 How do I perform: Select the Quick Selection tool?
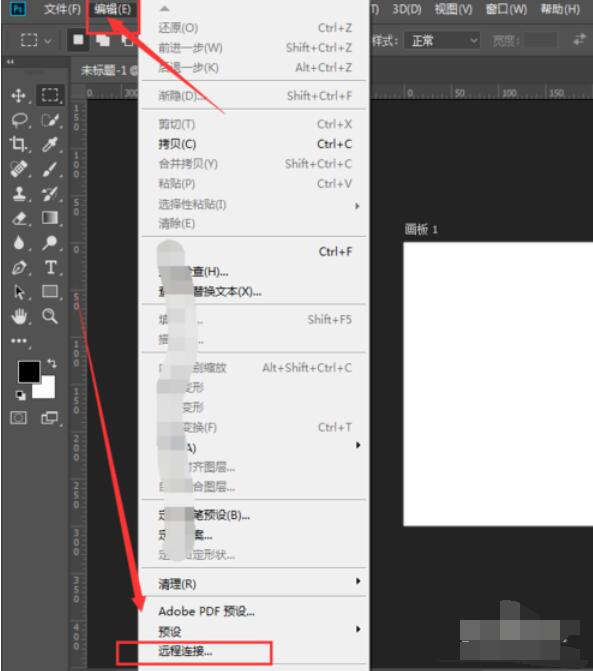tap(50, 120)
